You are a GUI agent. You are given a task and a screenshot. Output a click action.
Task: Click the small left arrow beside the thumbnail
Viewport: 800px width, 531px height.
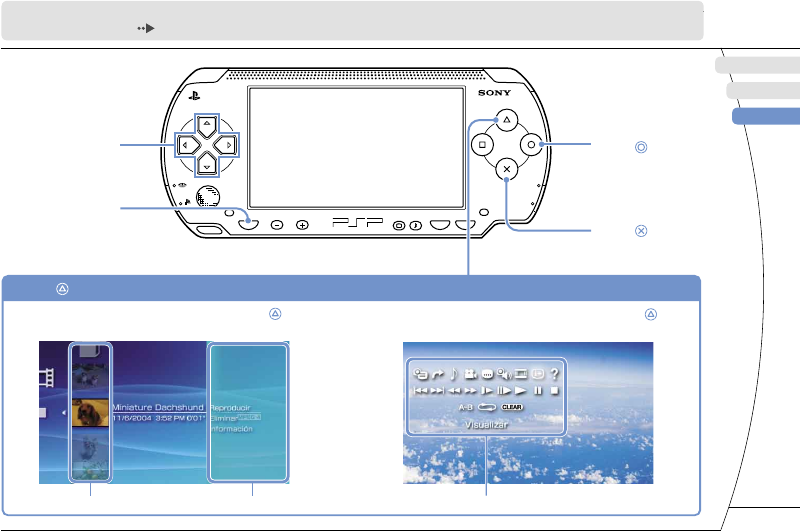coord(64,412)
